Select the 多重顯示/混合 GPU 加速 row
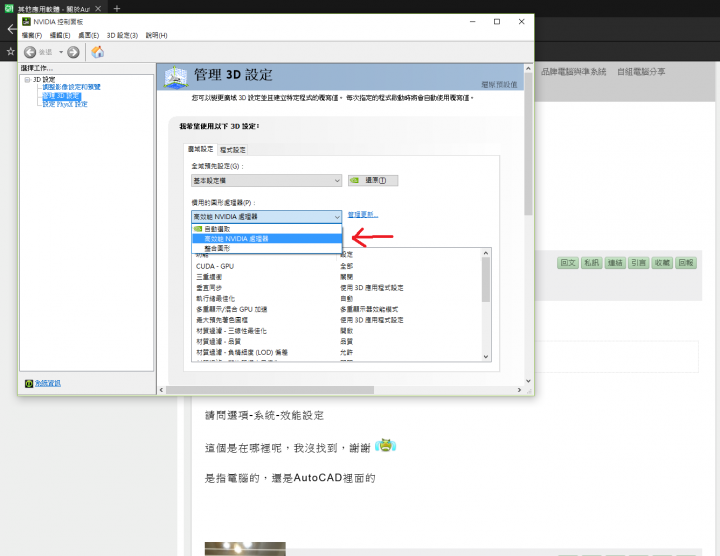 [336, 309]
